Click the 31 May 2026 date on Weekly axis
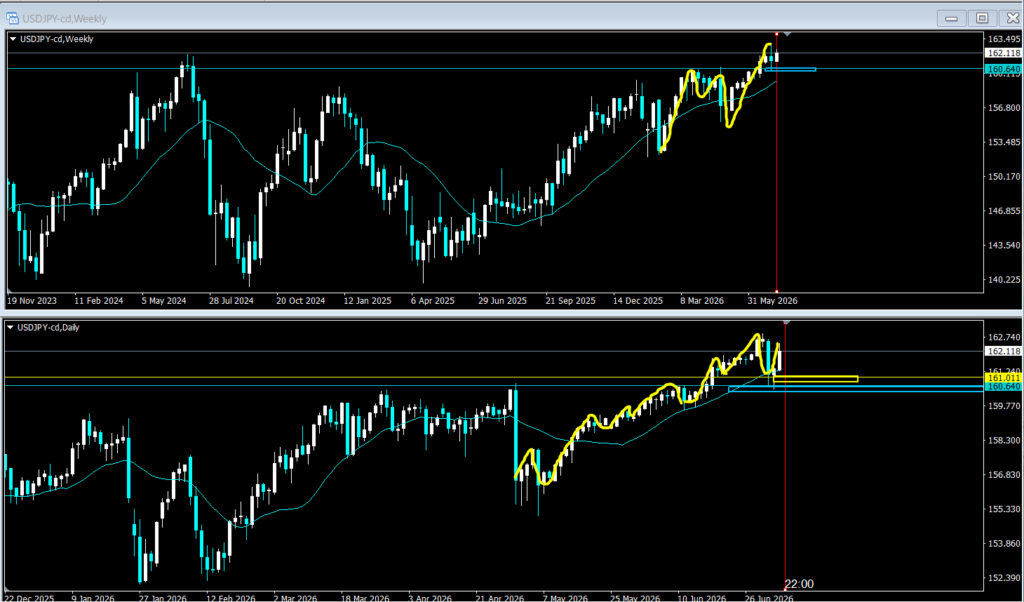1024x602 pixels. [x=772, y=301]
